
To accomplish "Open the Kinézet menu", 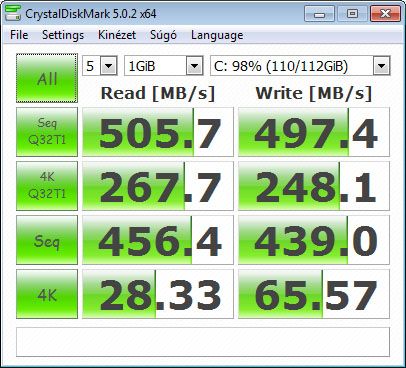I will coord(117,35).
